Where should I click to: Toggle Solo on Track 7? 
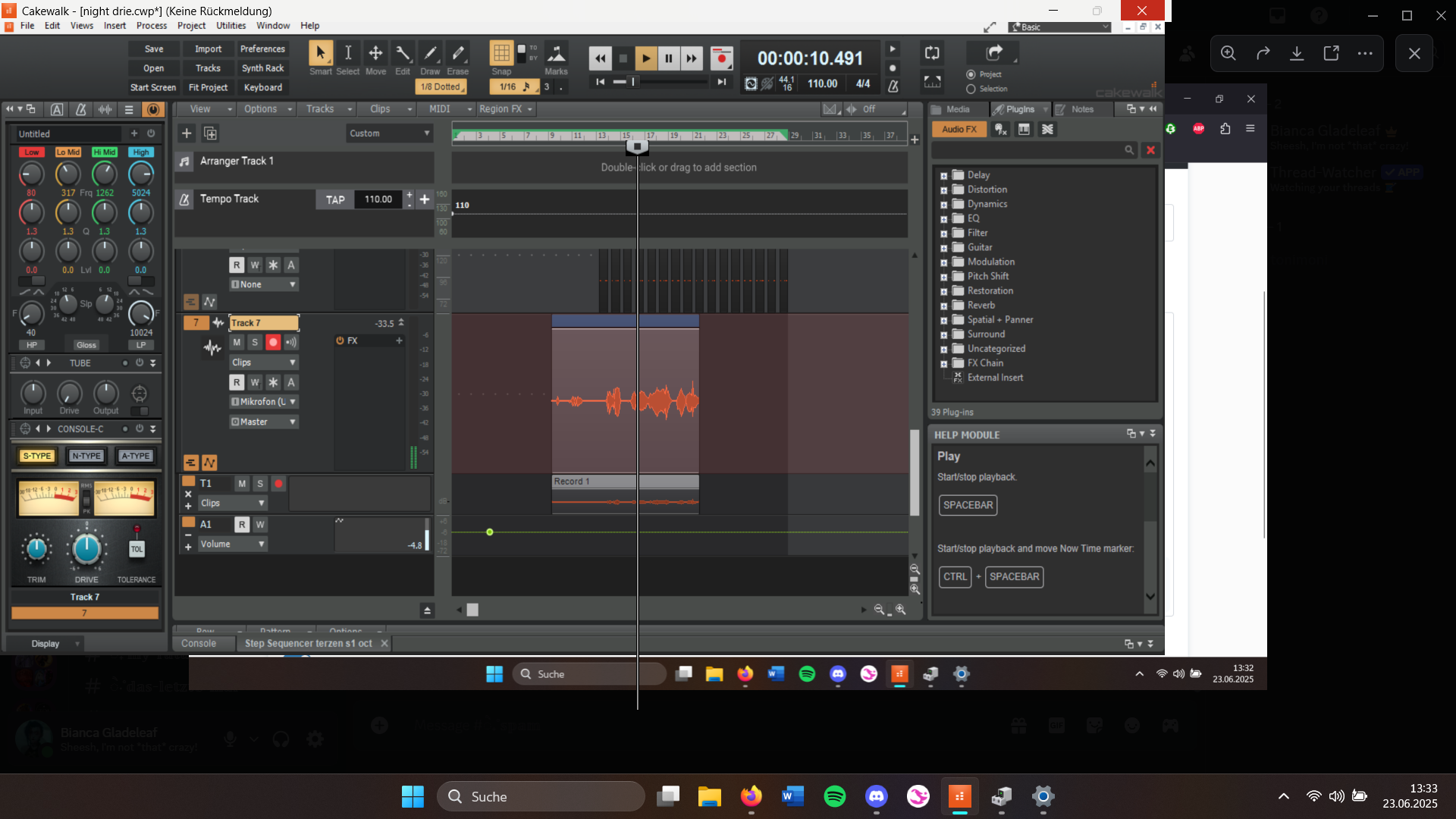coord(255,342)
